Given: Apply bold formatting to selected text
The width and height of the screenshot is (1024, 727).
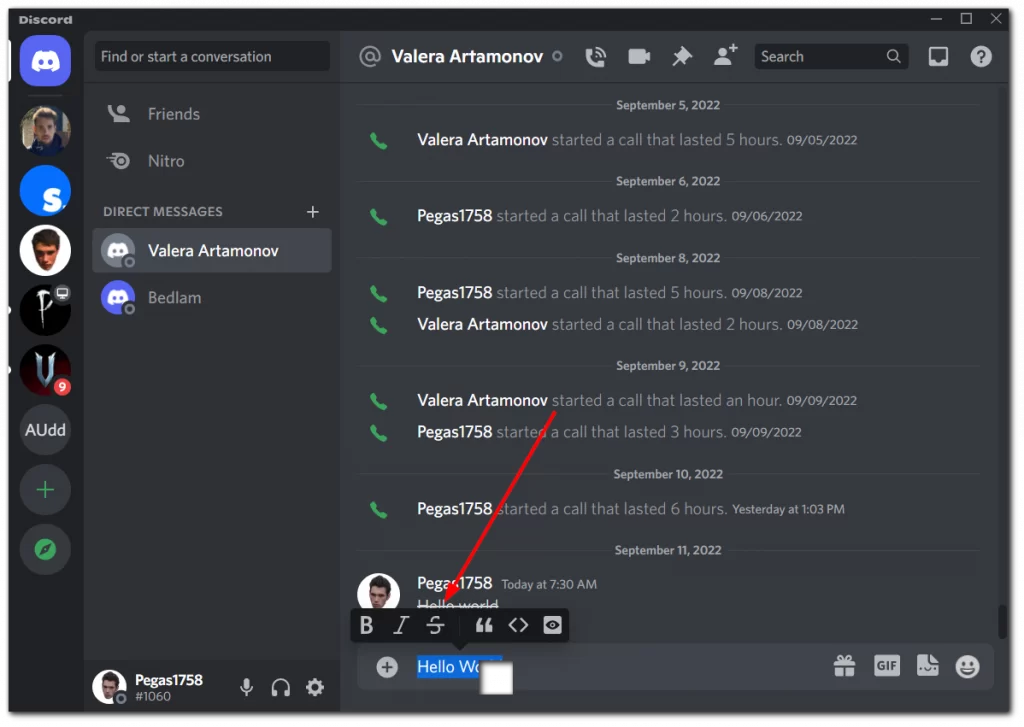Looking at the screenshot, I should [x=366, y=626].
